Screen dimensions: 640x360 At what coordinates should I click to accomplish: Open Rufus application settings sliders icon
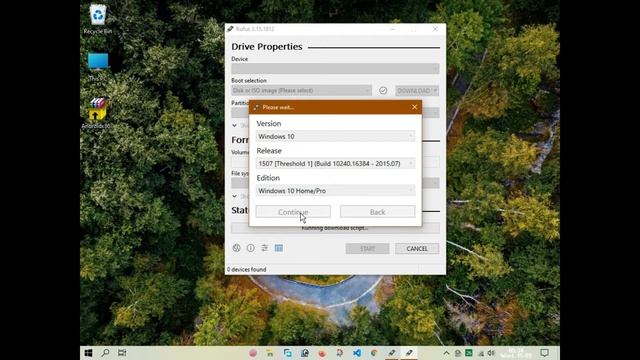tap(264, 248)
